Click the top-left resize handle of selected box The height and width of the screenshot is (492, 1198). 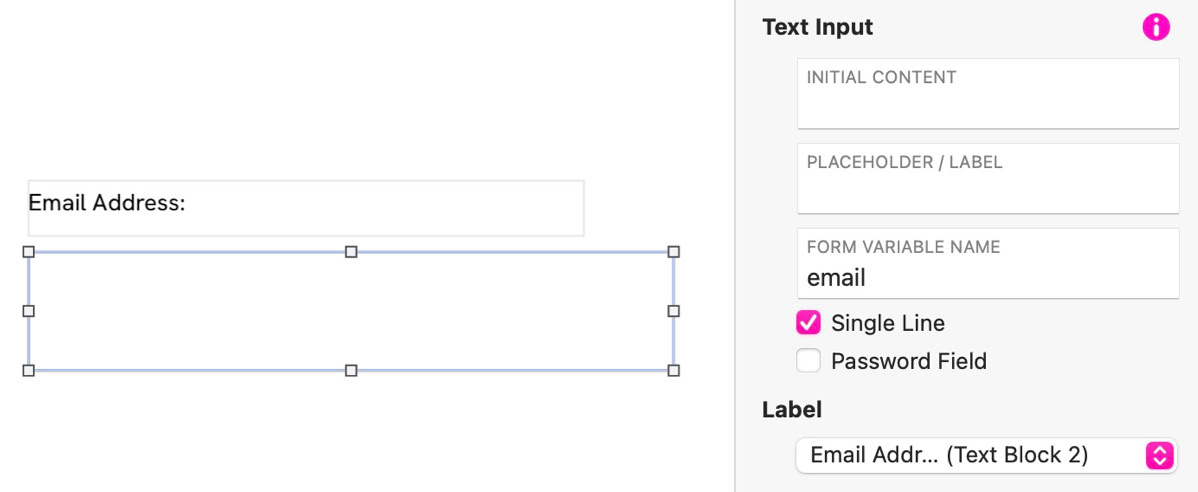[x=29, y=252]
